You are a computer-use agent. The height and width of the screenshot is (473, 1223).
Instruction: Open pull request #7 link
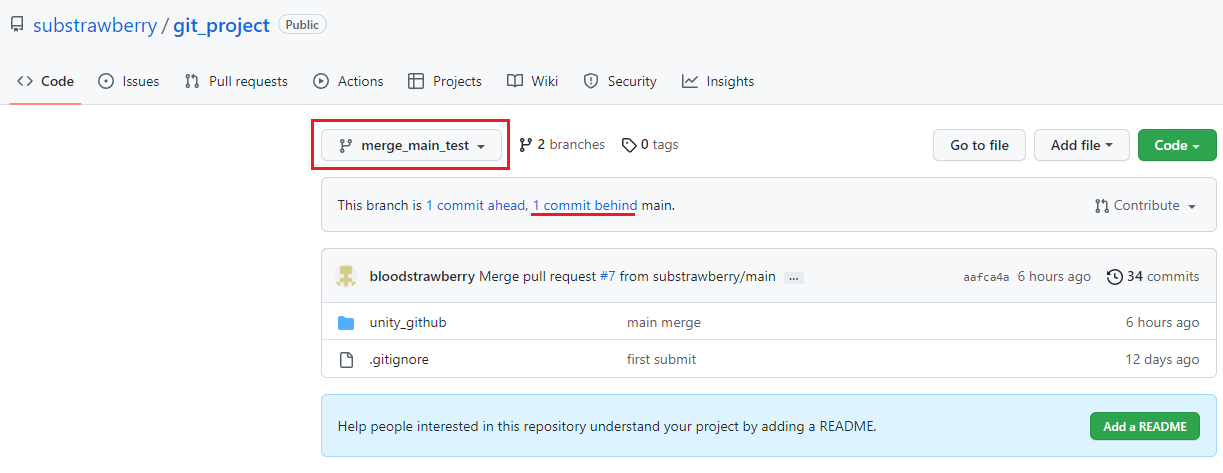[608, 277]
